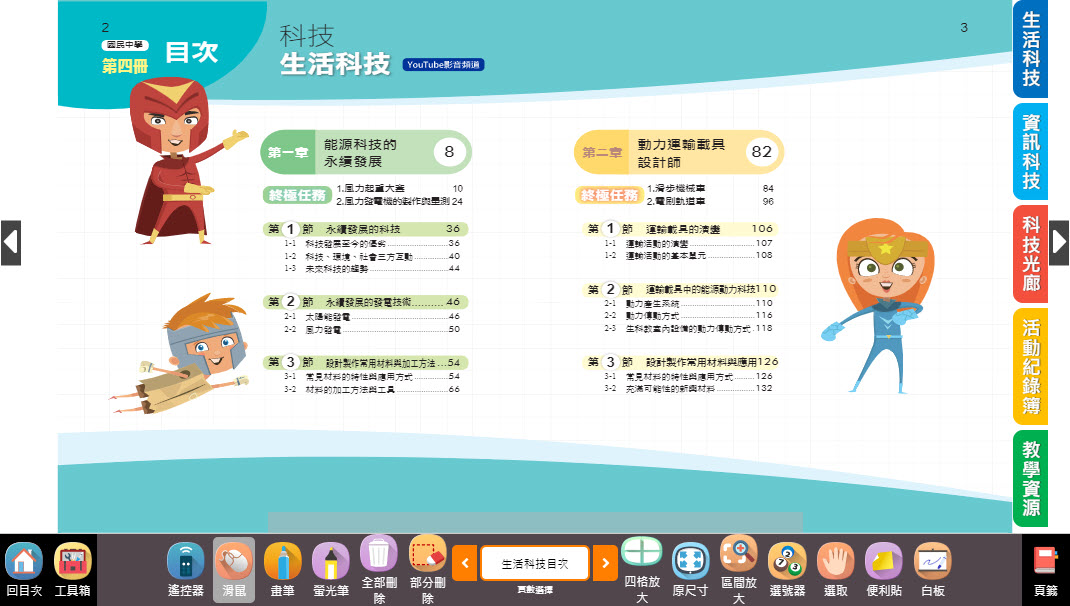
Task: Activate 四格放大 zoom tool
Action: 642,570
